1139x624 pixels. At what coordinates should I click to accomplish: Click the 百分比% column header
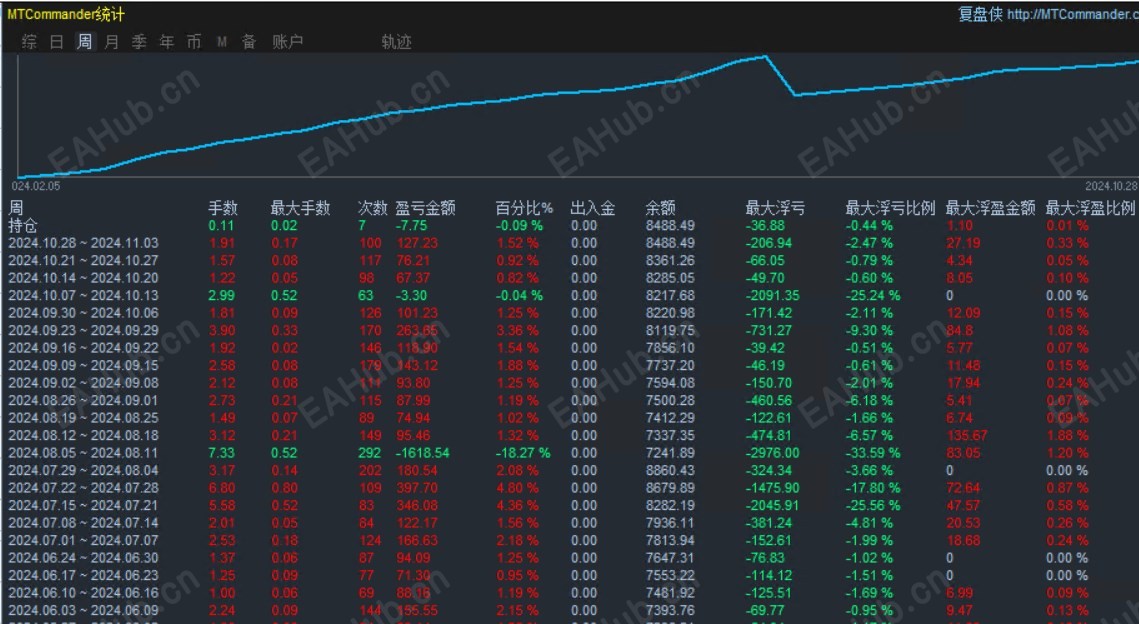(x=524, y=208)
